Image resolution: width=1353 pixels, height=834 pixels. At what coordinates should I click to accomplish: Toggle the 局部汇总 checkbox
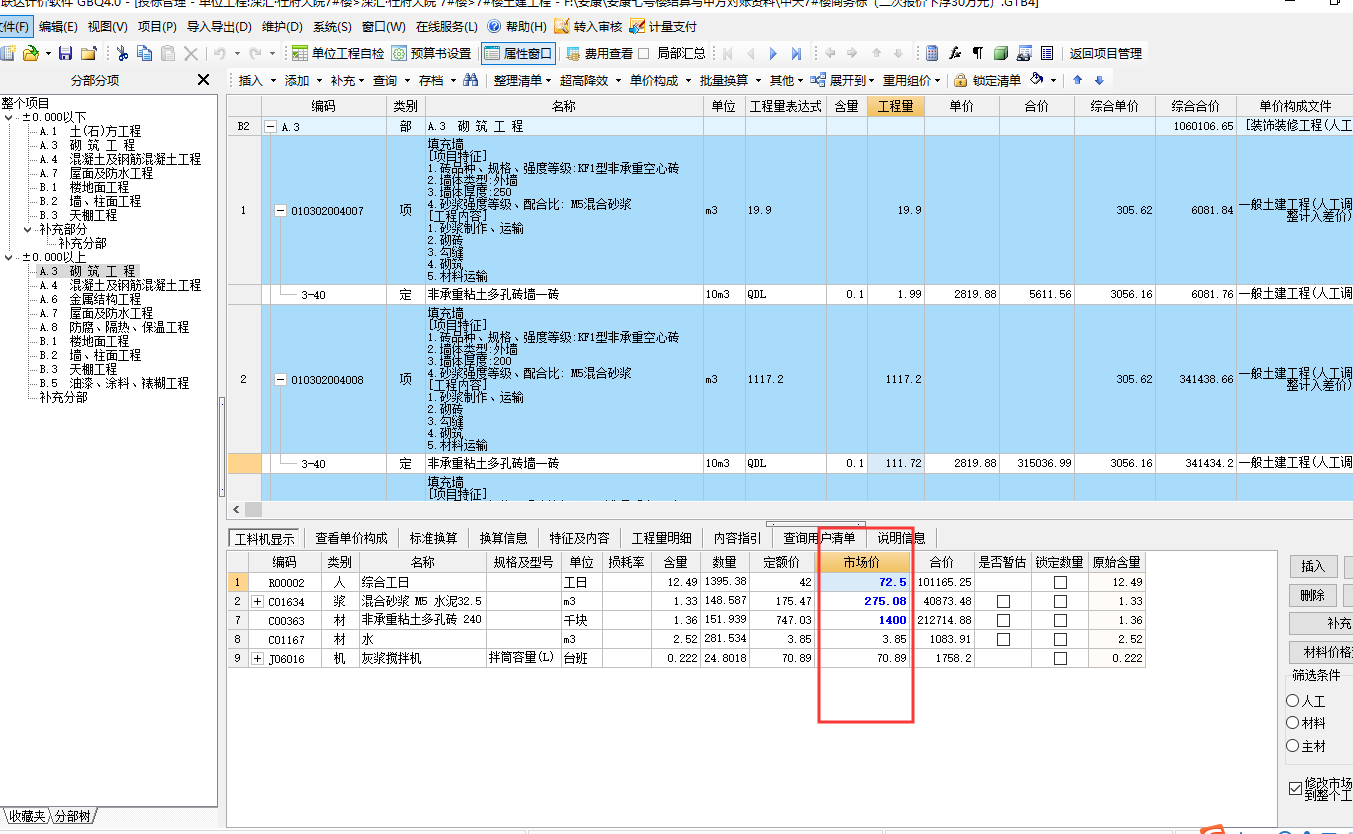pyautogui.click(x=644, y=53)
